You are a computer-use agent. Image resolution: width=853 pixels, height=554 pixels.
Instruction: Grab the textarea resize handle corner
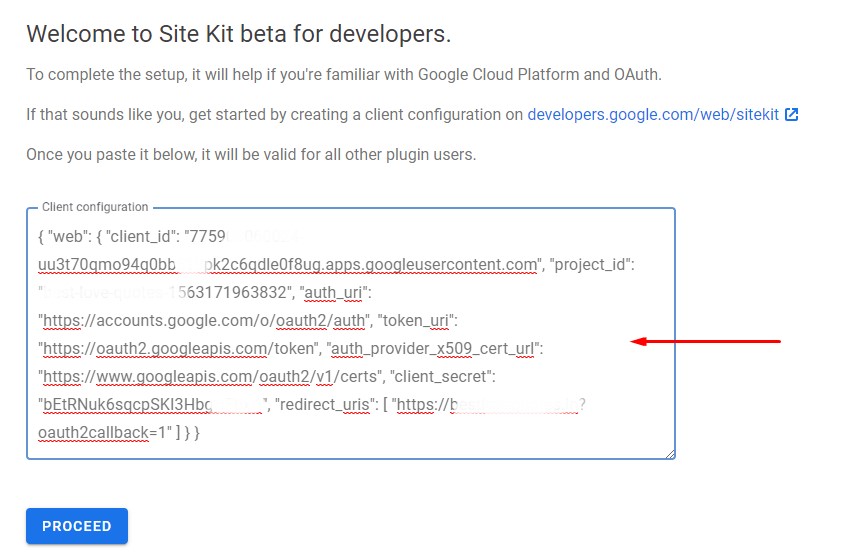[670, 454]
